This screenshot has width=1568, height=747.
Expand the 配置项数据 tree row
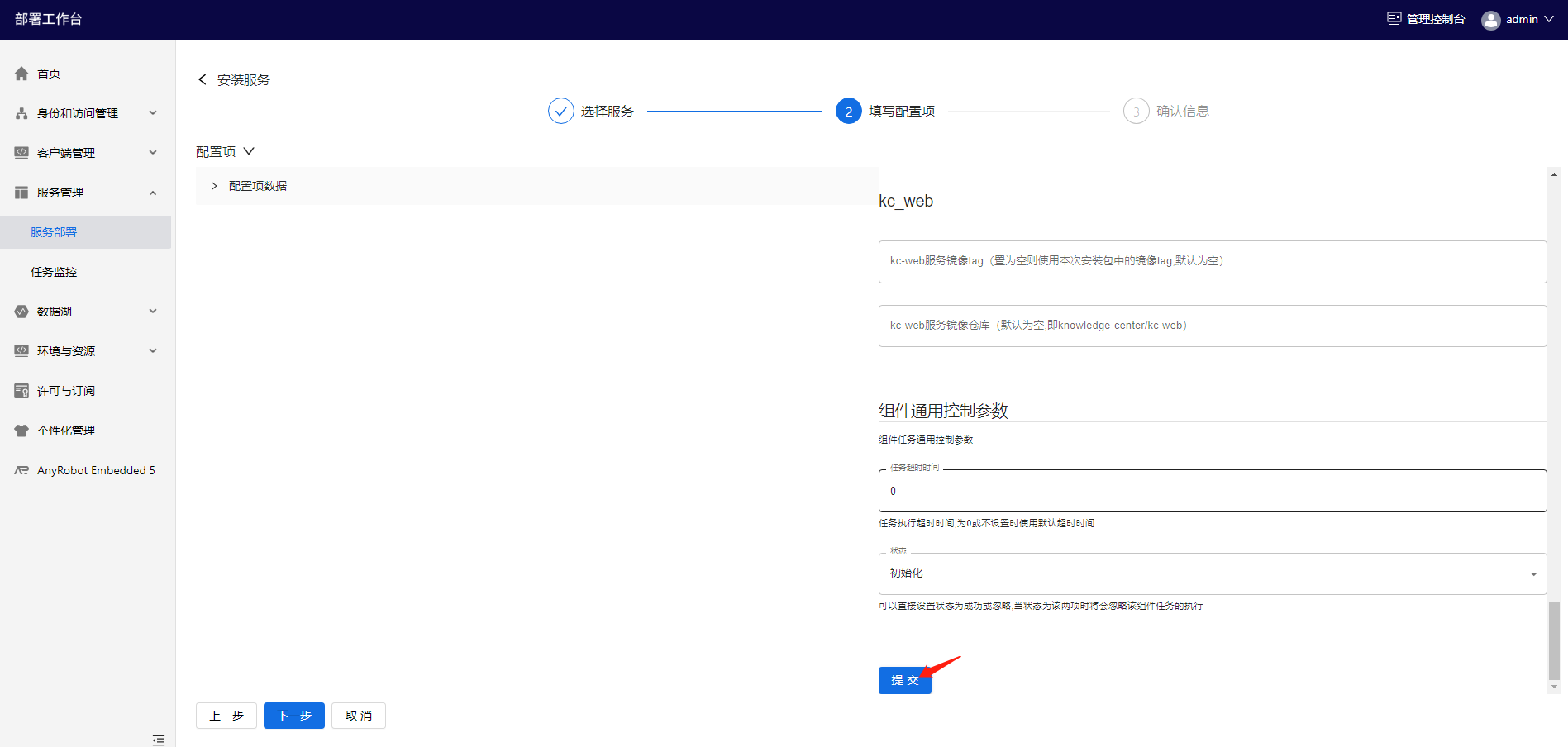[214, 186]
